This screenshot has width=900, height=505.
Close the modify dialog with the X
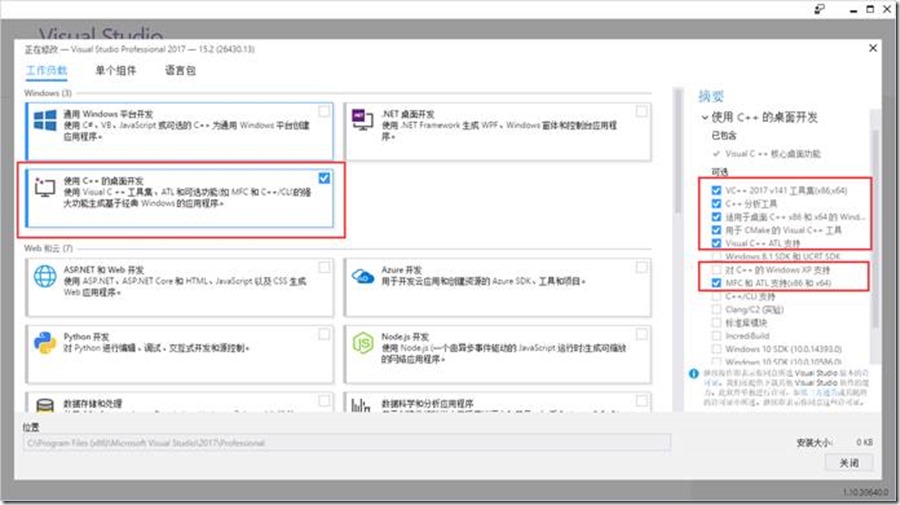tap(872, 48)
